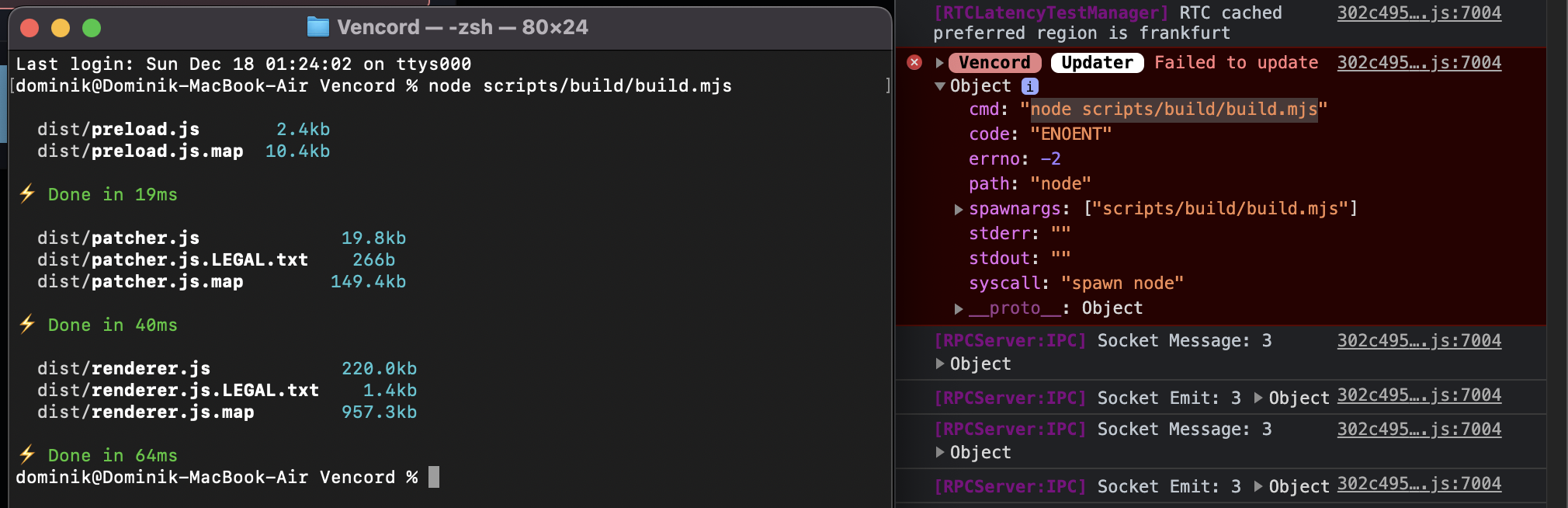This screenshot has width=1568, height=508.
Task: Click the red error icon beside Vencord
Action: pos(914,62)
